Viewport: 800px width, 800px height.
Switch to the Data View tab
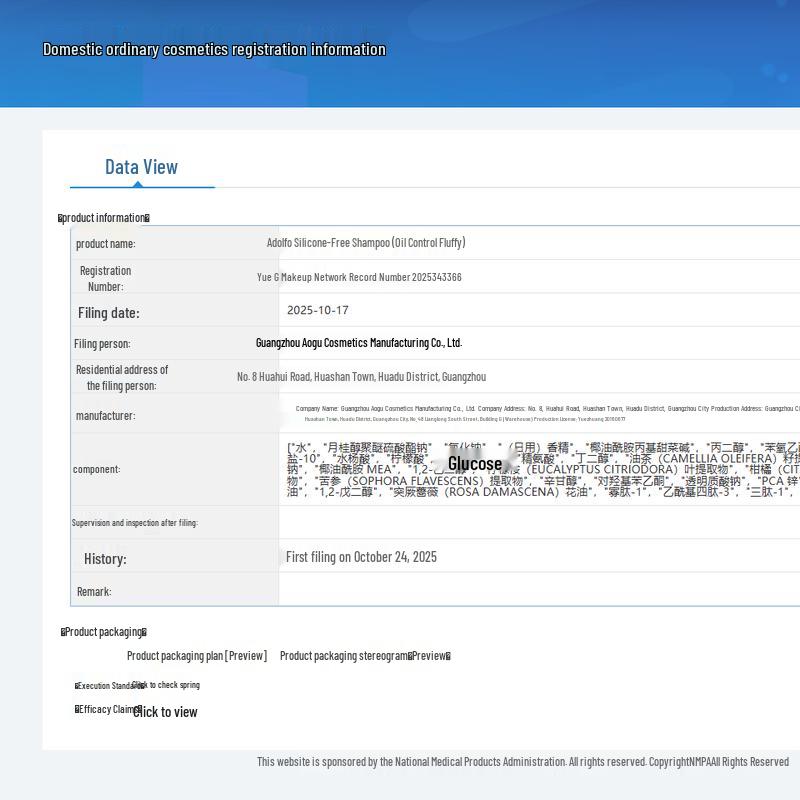tap(141, 167)
